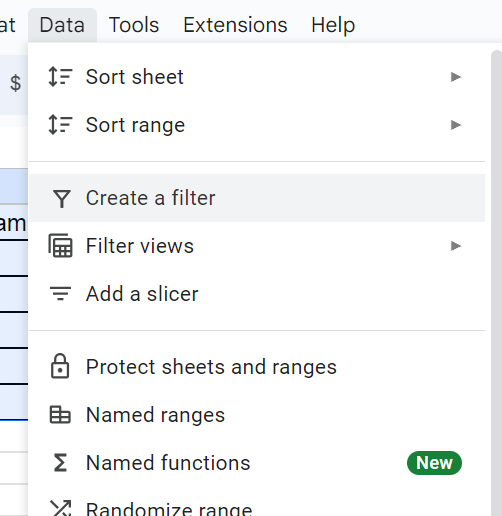
Task: Open the Tools menu
Action: point(134,25)
